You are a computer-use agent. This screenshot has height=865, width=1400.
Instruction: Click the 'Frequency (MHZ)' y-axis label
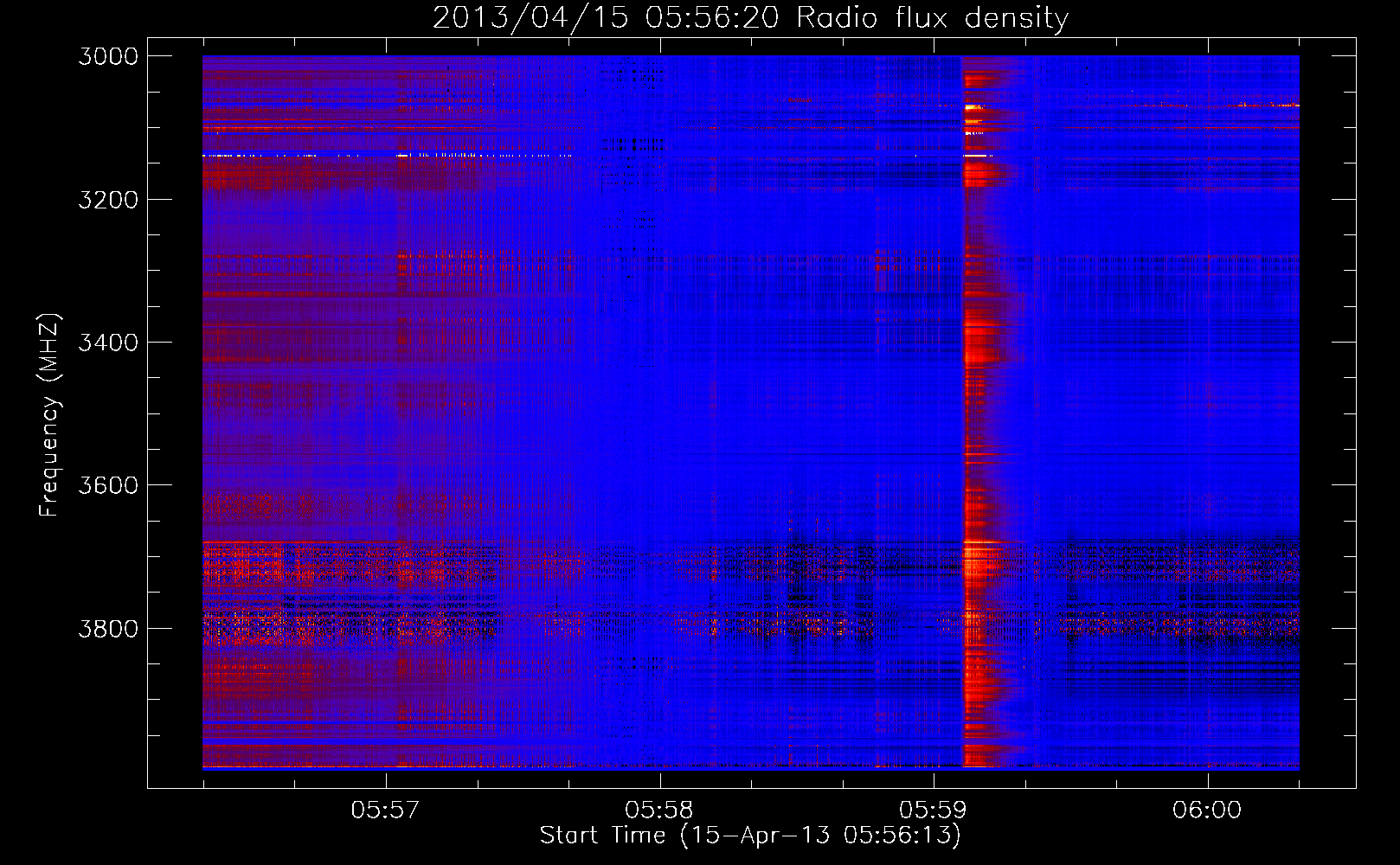[x=50, y=415]
